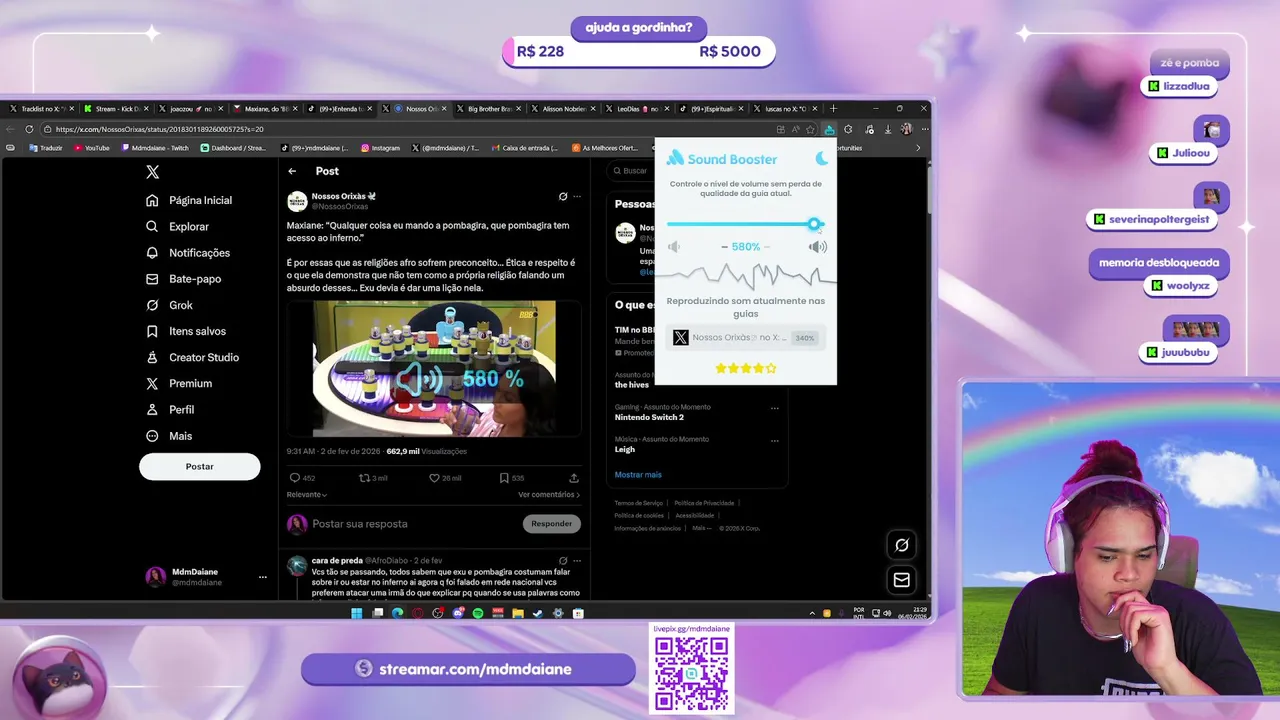Screen dimensions: 1280x720
Task: Open Termos de Serviço footer link
Action: 639,503
